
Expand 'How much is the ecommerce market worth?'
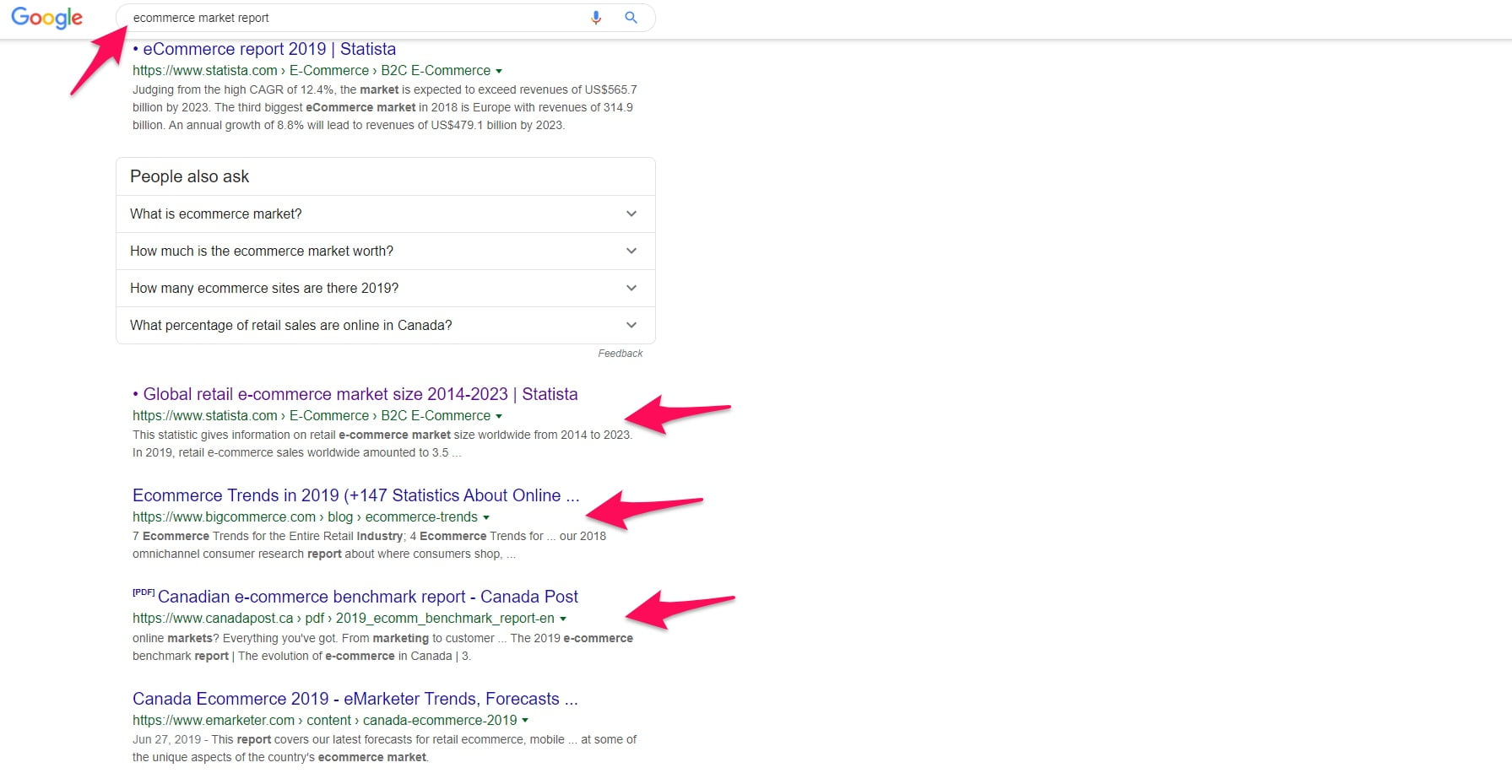(385, 251)
